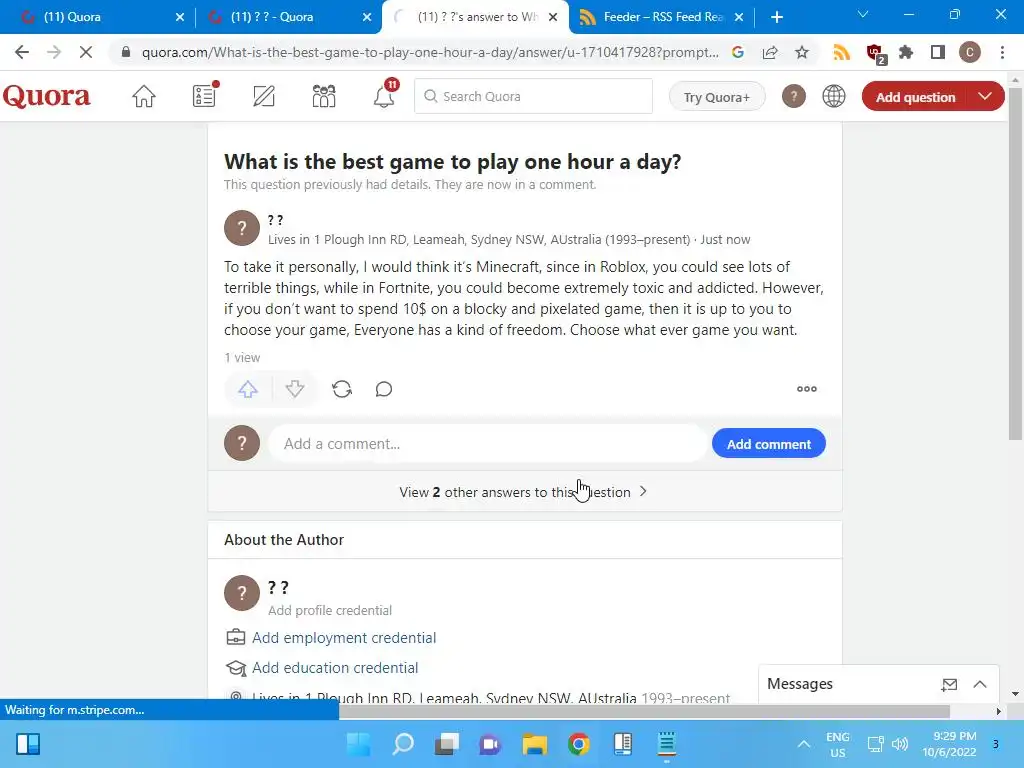
Task: Open Chrome from the taskbar
Action: (x=579, y=744)
